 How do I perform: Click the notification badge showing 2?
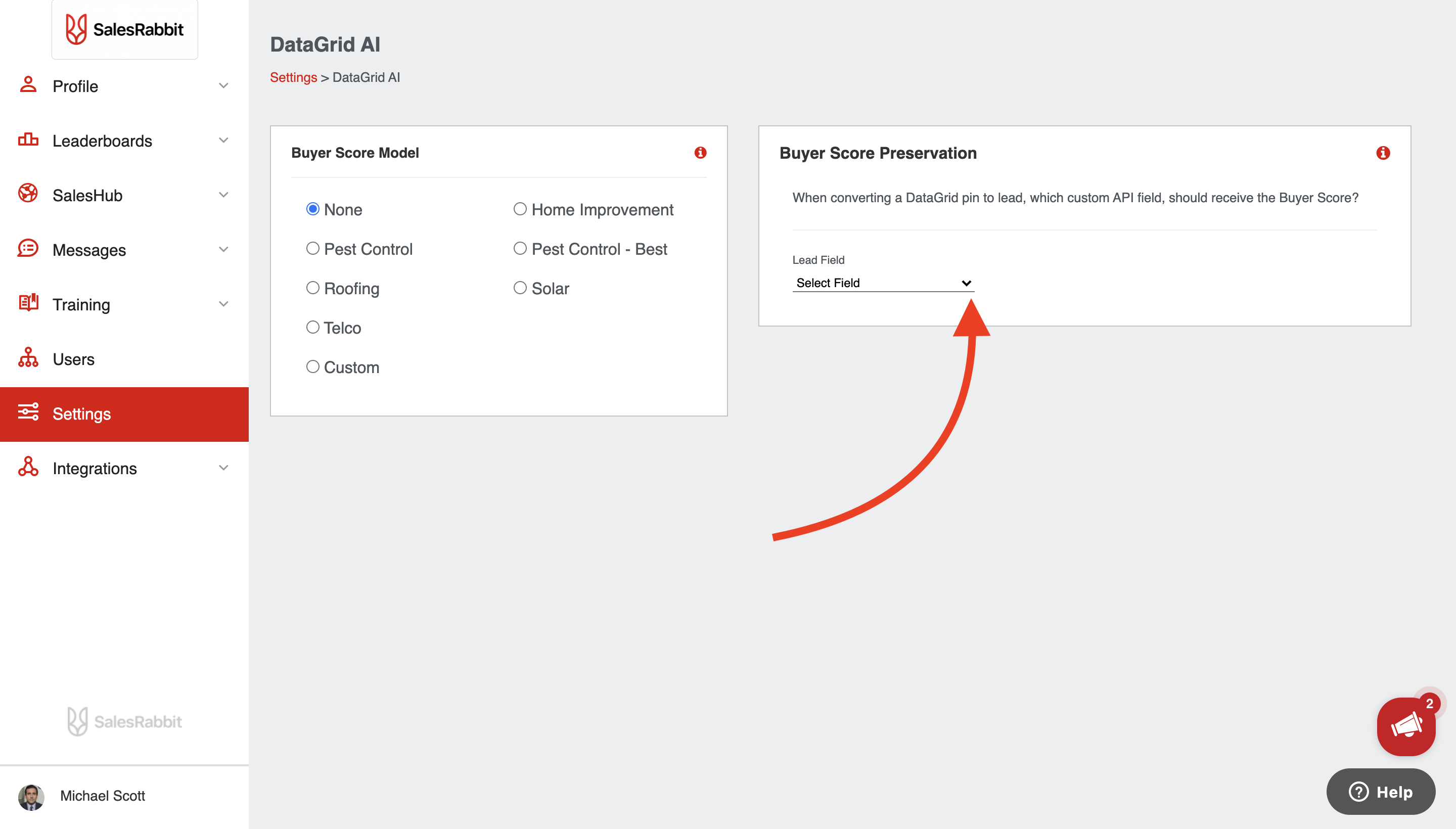pyautogui.click(x=1429, y=703)
